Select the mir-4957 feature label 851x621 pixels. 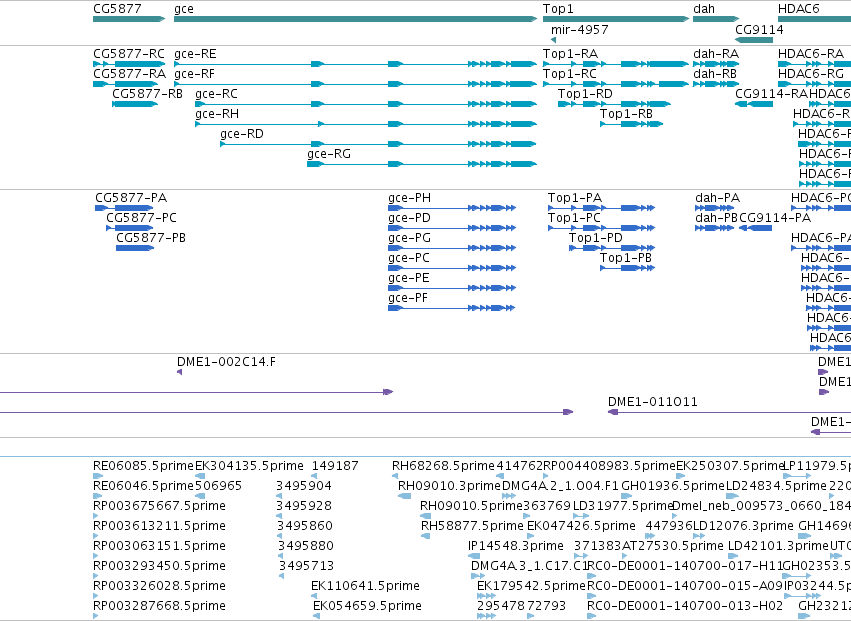pyautogui.click(x=580, y=30)
